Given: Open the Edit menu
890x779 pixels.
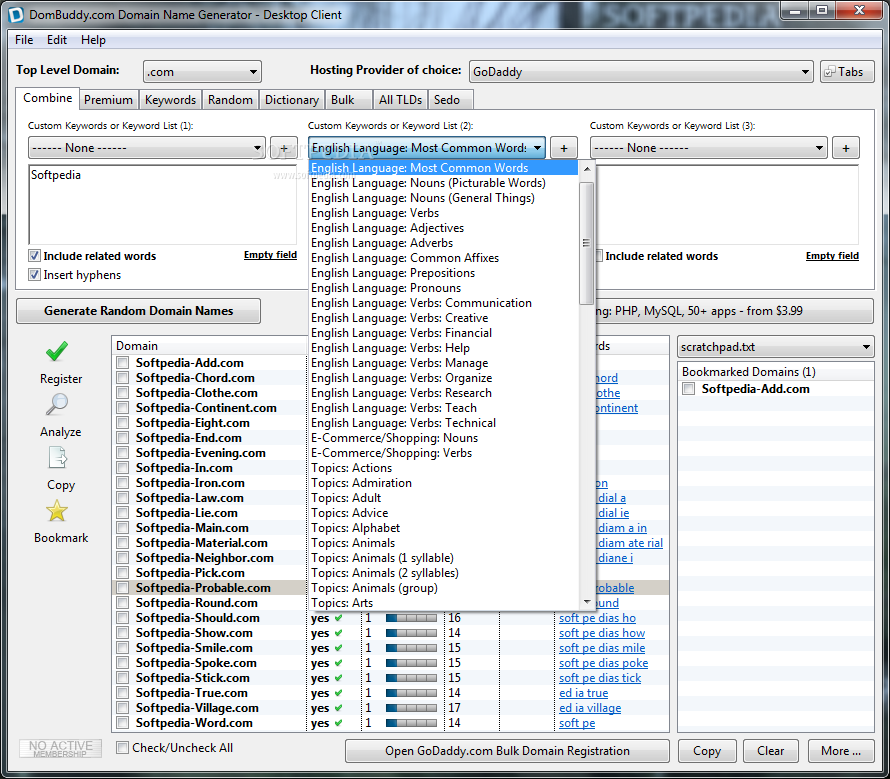Looking at the screenshot, I should pos(57,40).
